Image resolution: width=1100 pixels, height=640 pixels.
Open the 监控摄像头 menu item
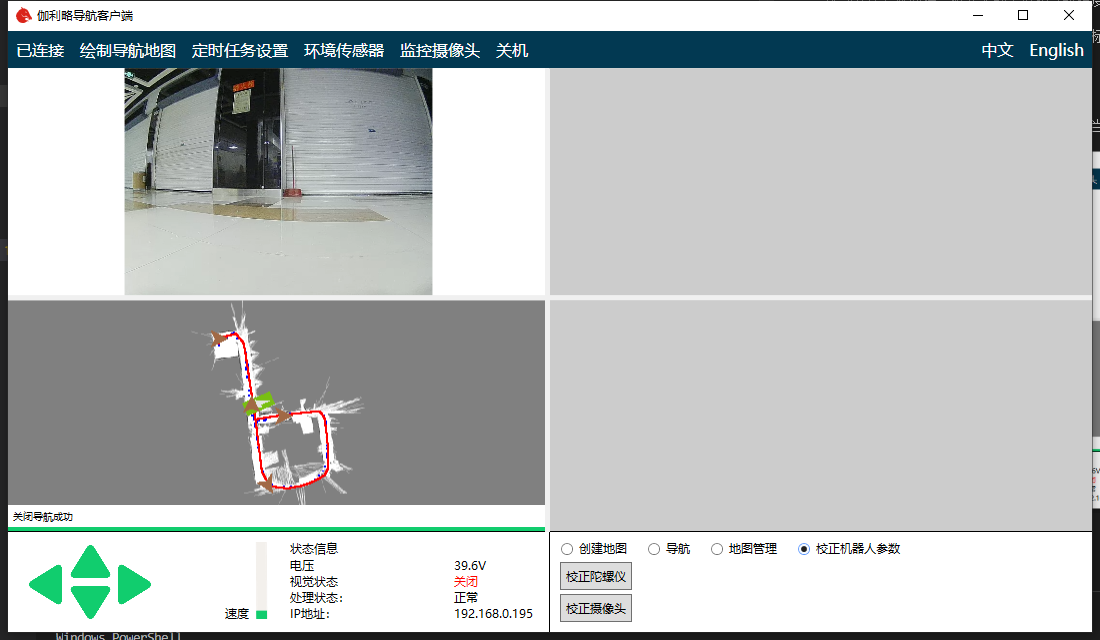tap(440, 51)
